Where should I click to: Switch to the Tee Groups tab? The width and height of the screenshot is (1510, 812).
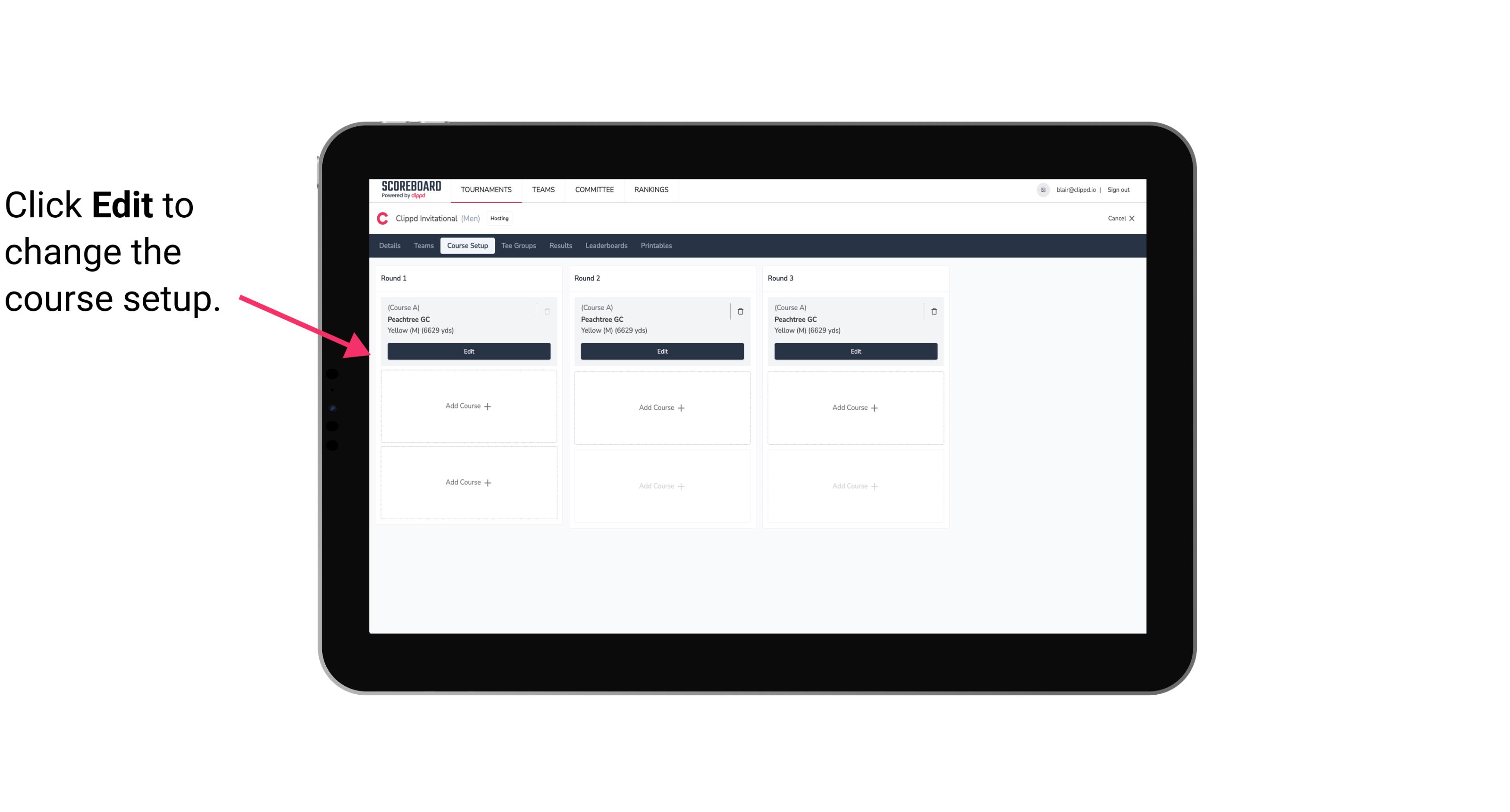(x=519, y=246)
